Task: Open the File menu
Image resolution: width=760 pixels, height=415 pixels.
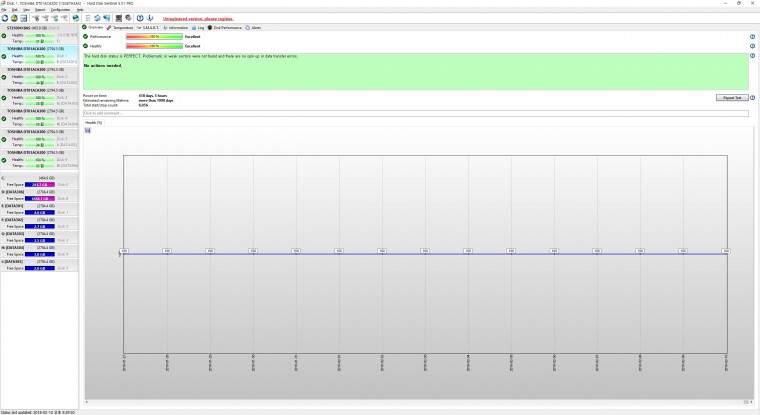Action: (4, 10)
